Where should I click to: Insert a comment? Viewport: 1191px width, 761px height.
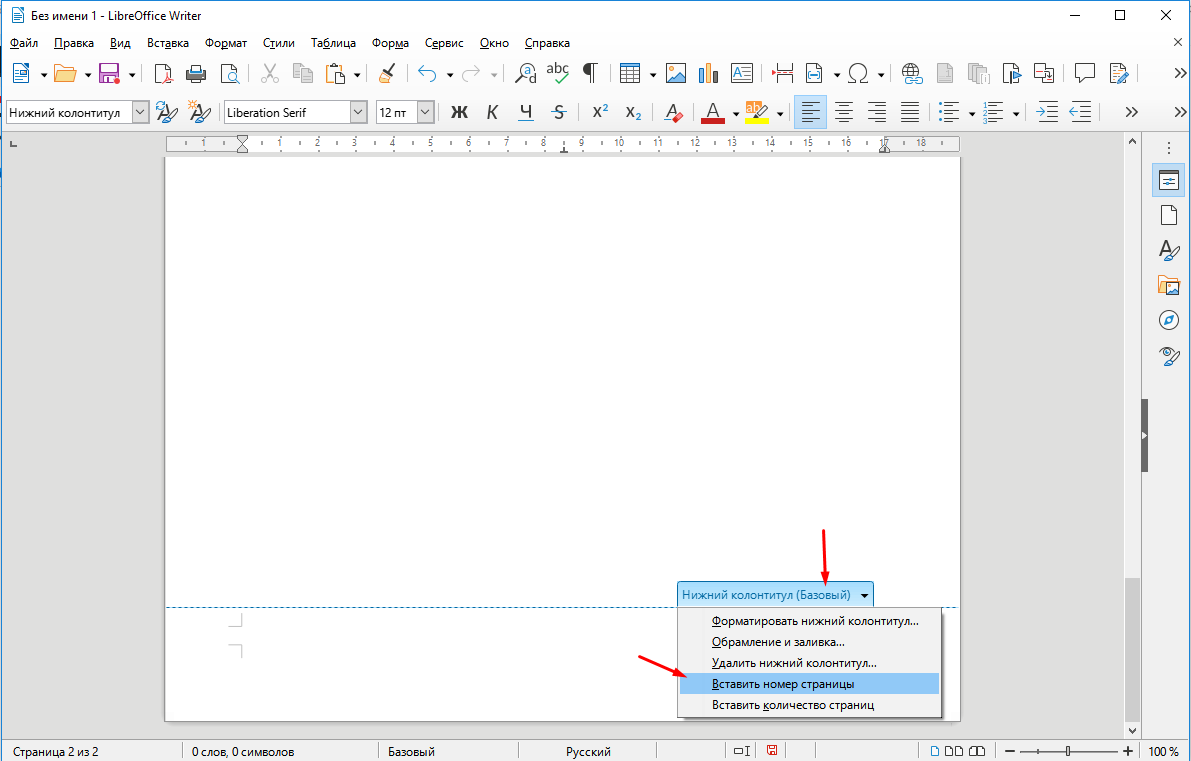tap(1085, 73)
